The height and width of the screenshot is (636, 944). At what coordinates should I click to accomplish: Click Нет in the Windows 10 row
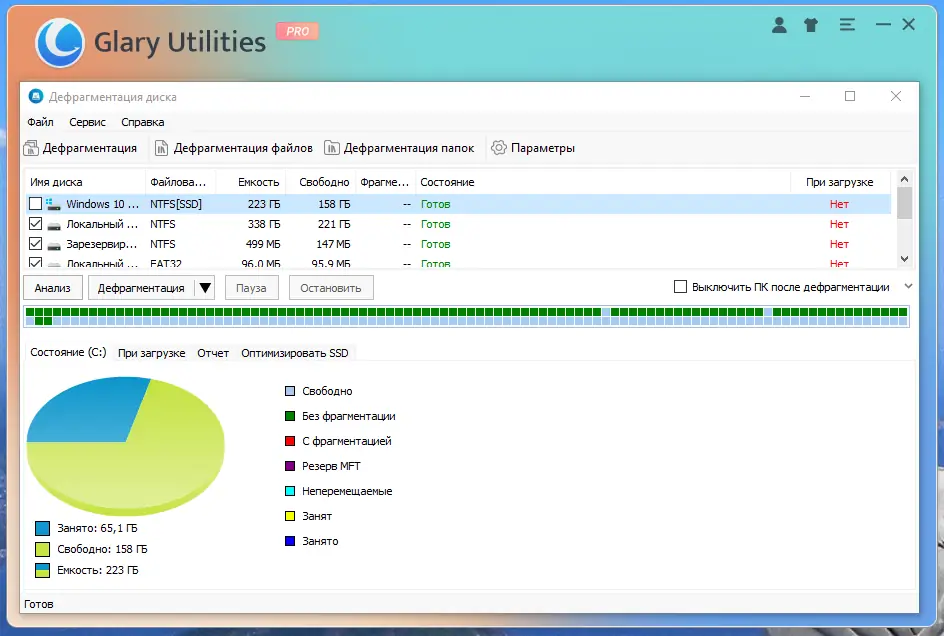(839, 204)
